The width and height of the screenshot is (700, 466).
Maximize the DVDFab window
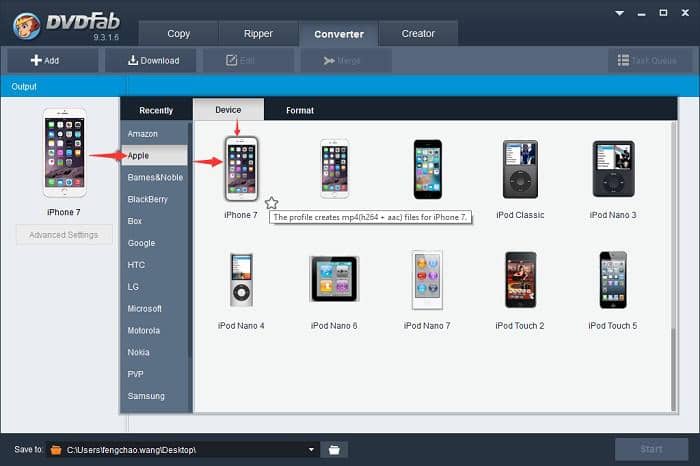[x=663, y=13]
